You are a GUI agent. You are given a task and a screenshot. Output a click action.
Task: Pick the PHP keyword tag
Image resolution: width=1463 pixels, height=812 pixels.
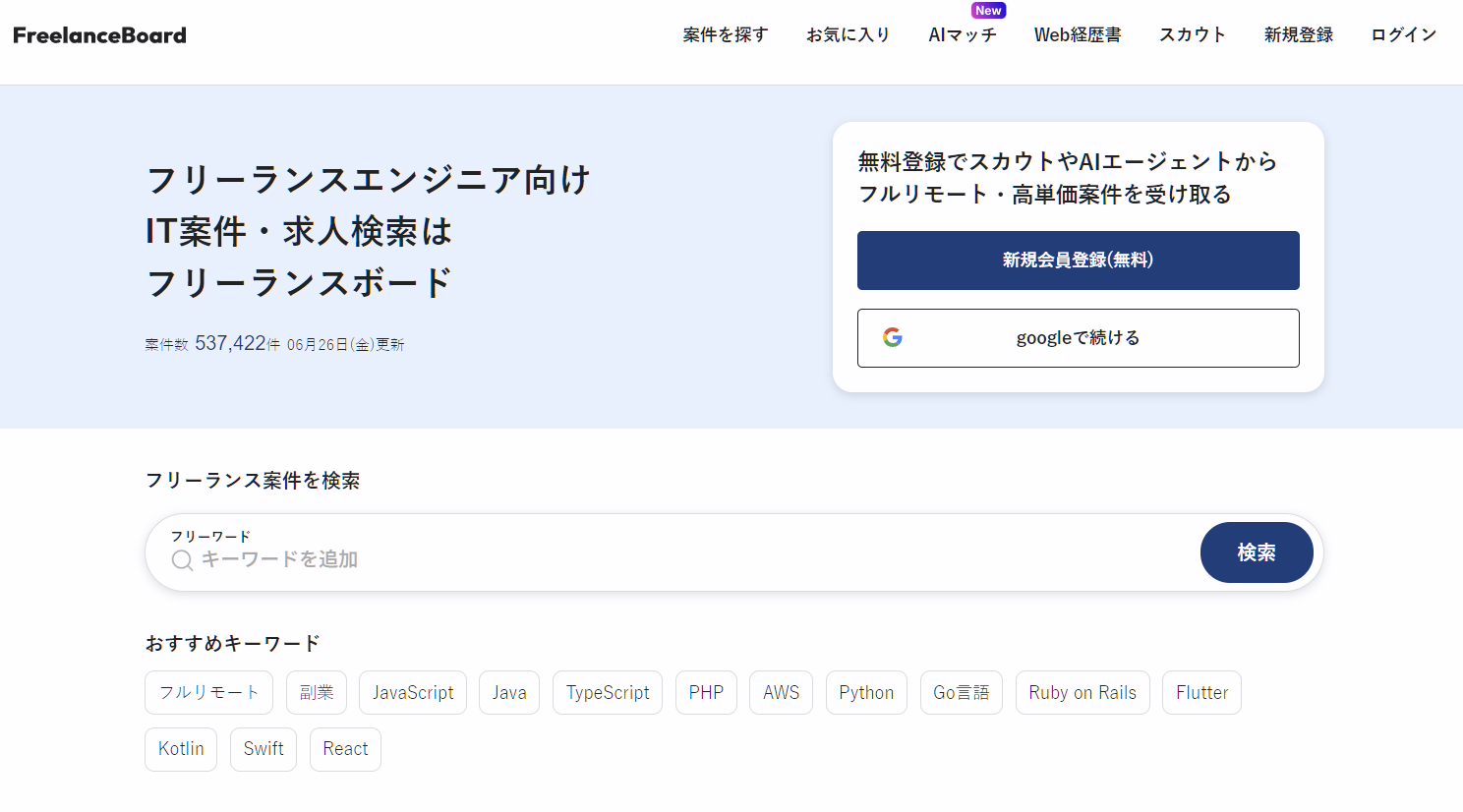(706, 693)
